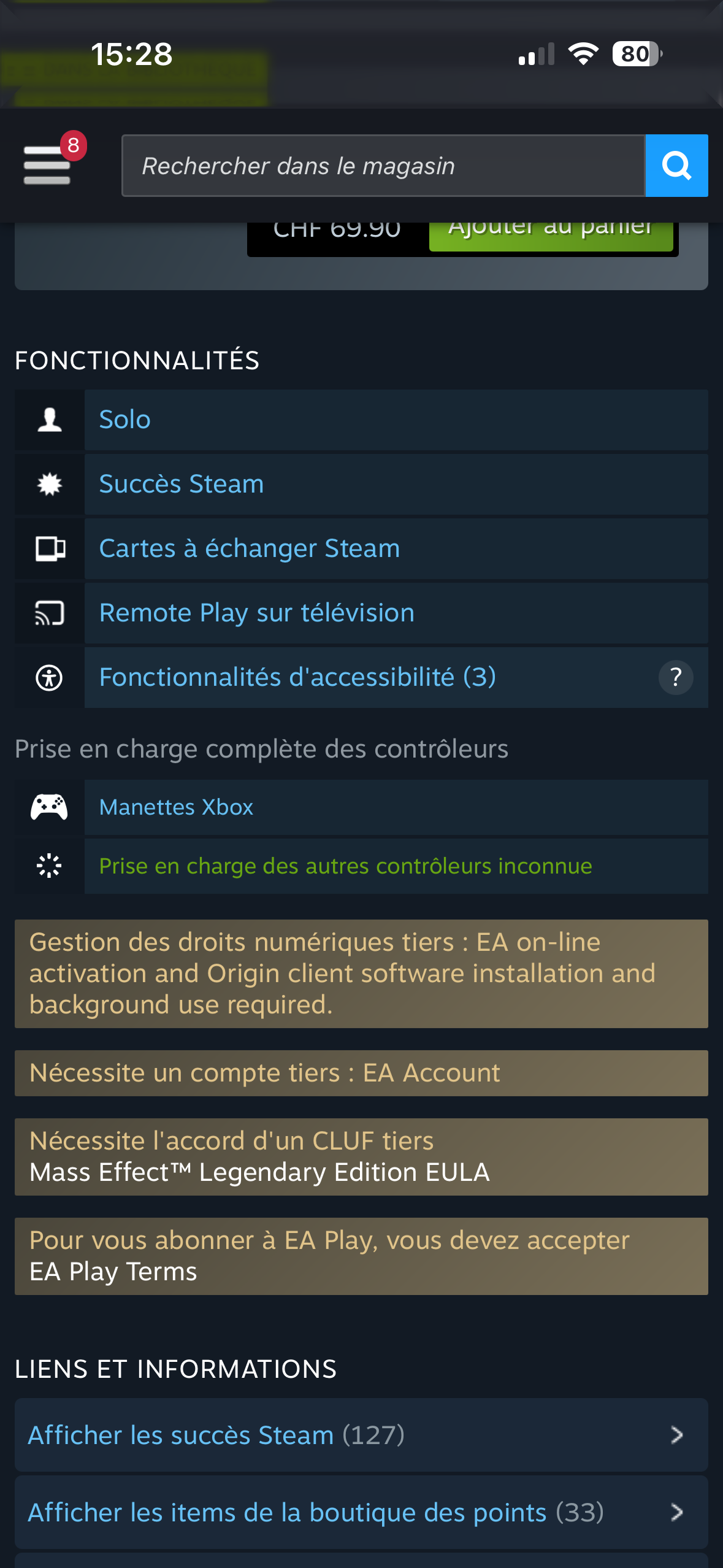Screen dimensions: 723x1568
Task: Open the accessibility help question mark
Action: [676, 678]
